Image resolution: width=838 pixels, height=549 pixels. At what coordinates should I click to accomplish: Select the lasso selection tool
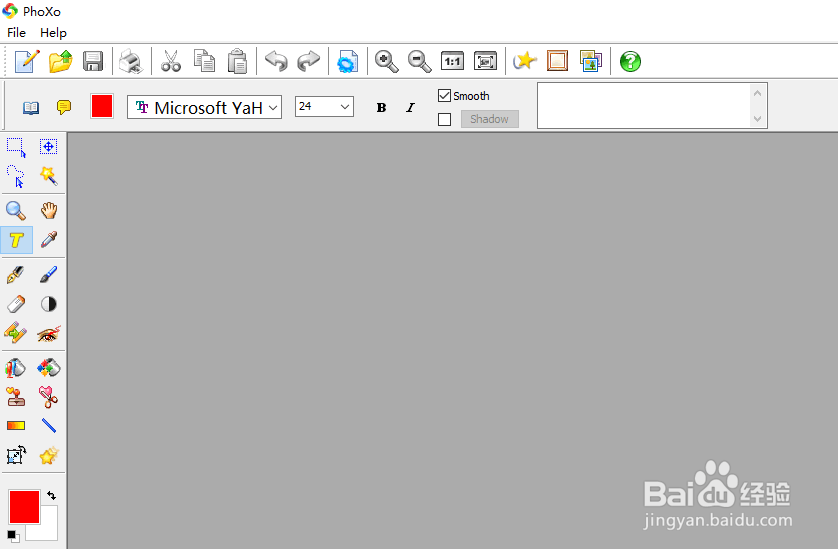[16, 176]
